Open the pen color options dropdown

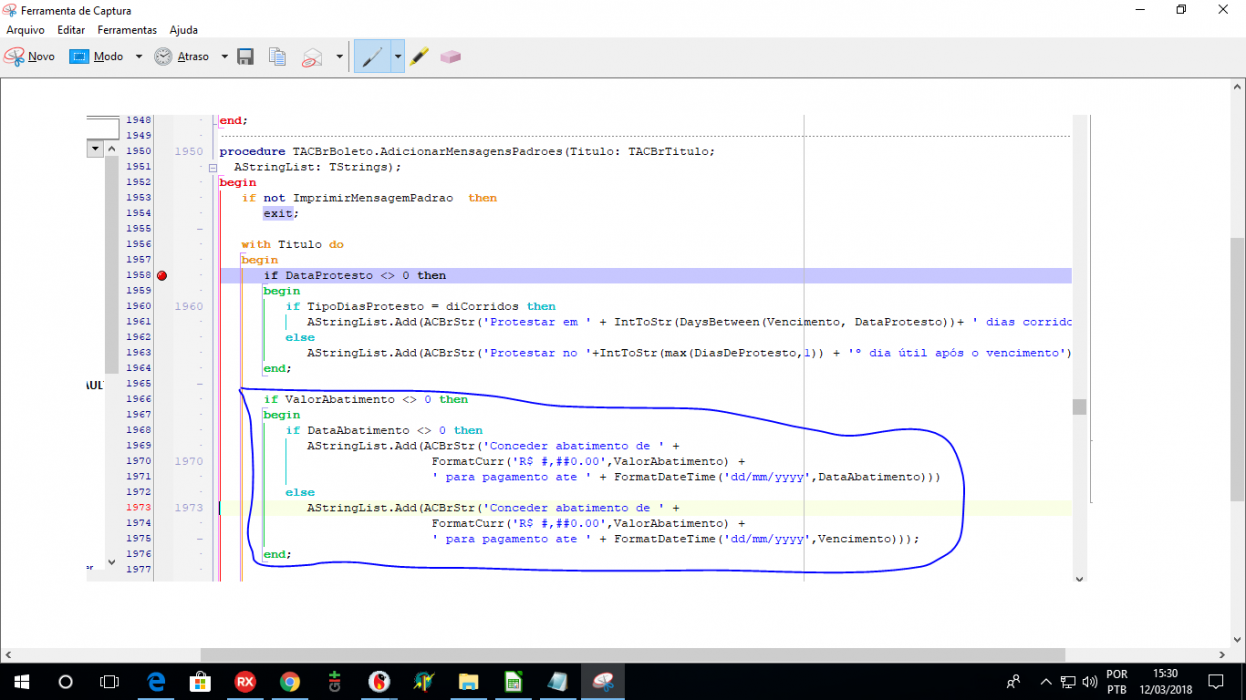point(398,57)
